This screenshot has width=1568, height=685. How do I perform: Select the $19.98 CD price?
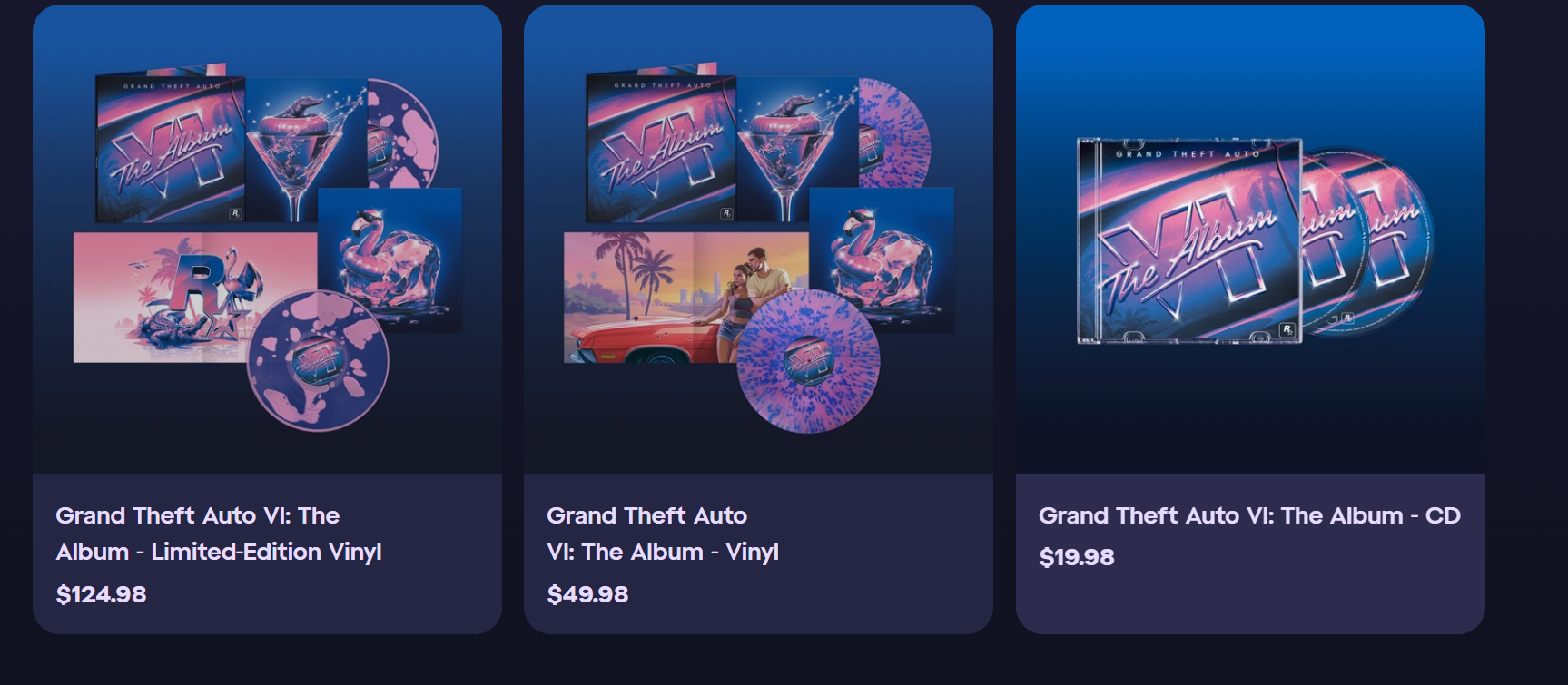[1076, 557]
